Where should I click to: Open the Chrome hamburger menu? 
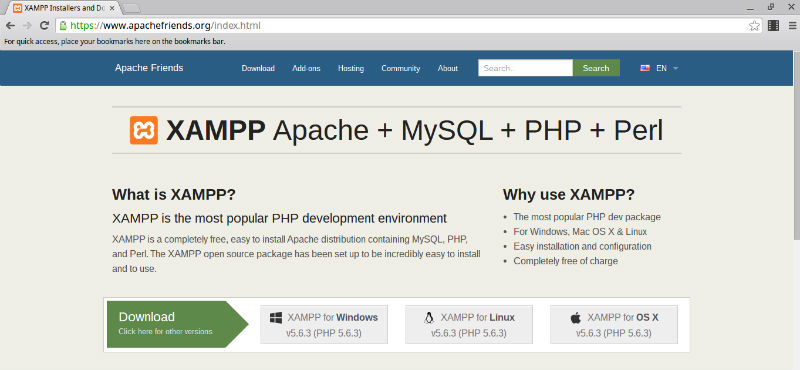point(791,26)
